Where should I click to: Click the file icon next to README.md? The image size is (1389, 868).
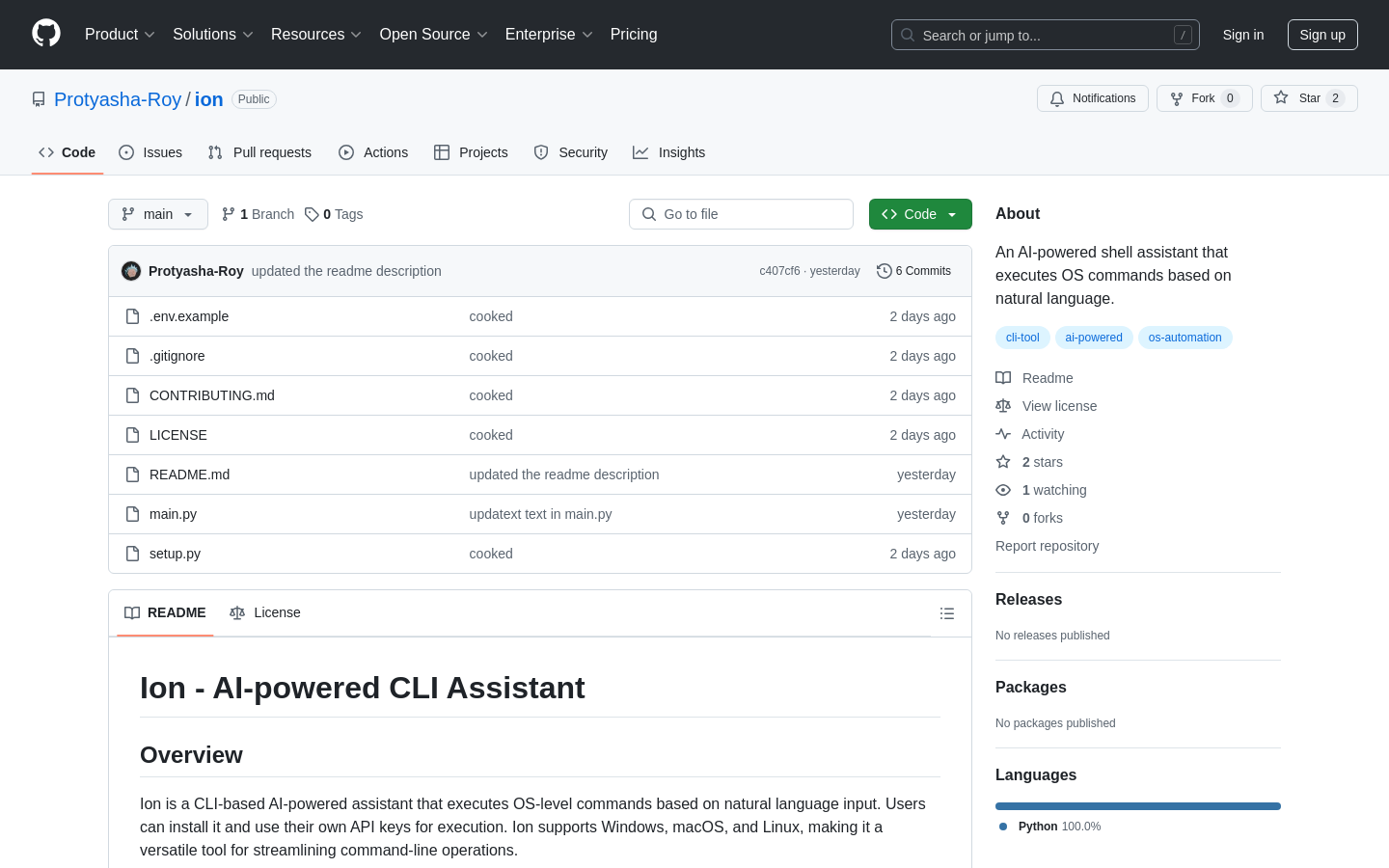coord(133,475)
